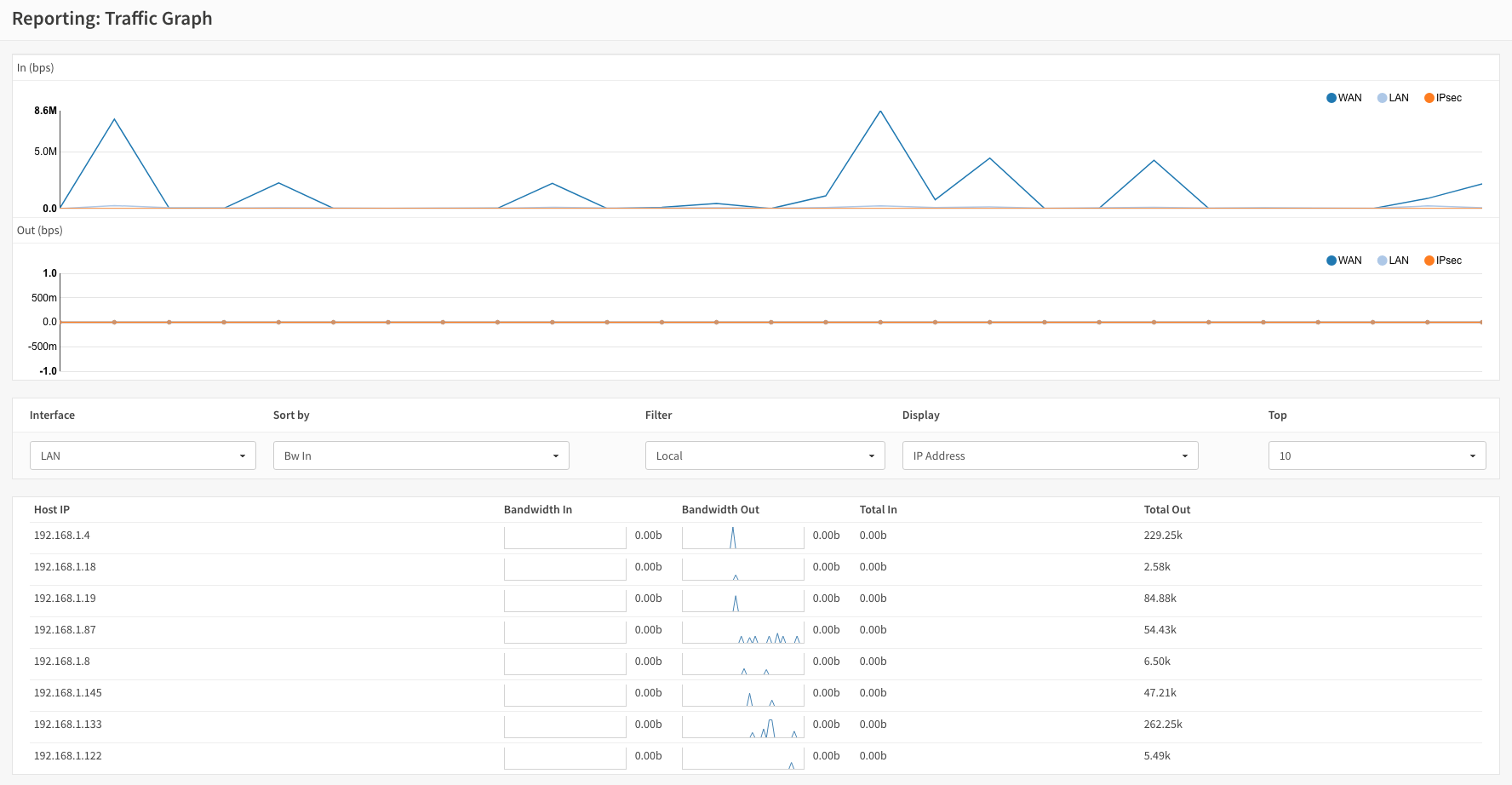Open the Top dropdown set to 10
1512x785 pixels.
(x=1377, y=456)
